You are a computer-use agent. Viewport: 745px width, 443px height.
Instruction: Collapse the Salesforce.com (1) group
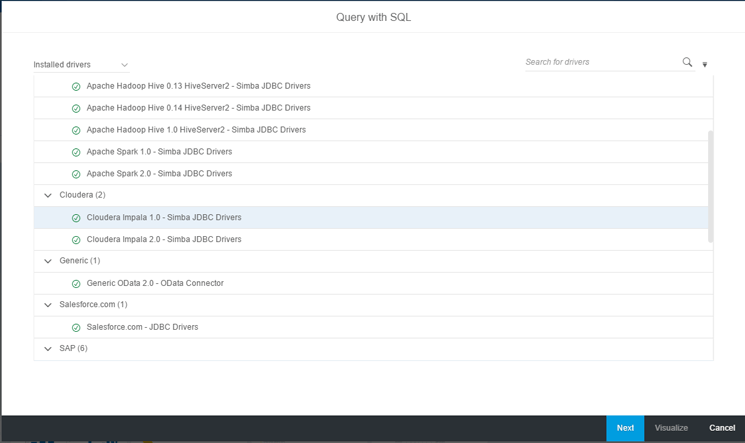pyautogui.click(x=48, y=305)
